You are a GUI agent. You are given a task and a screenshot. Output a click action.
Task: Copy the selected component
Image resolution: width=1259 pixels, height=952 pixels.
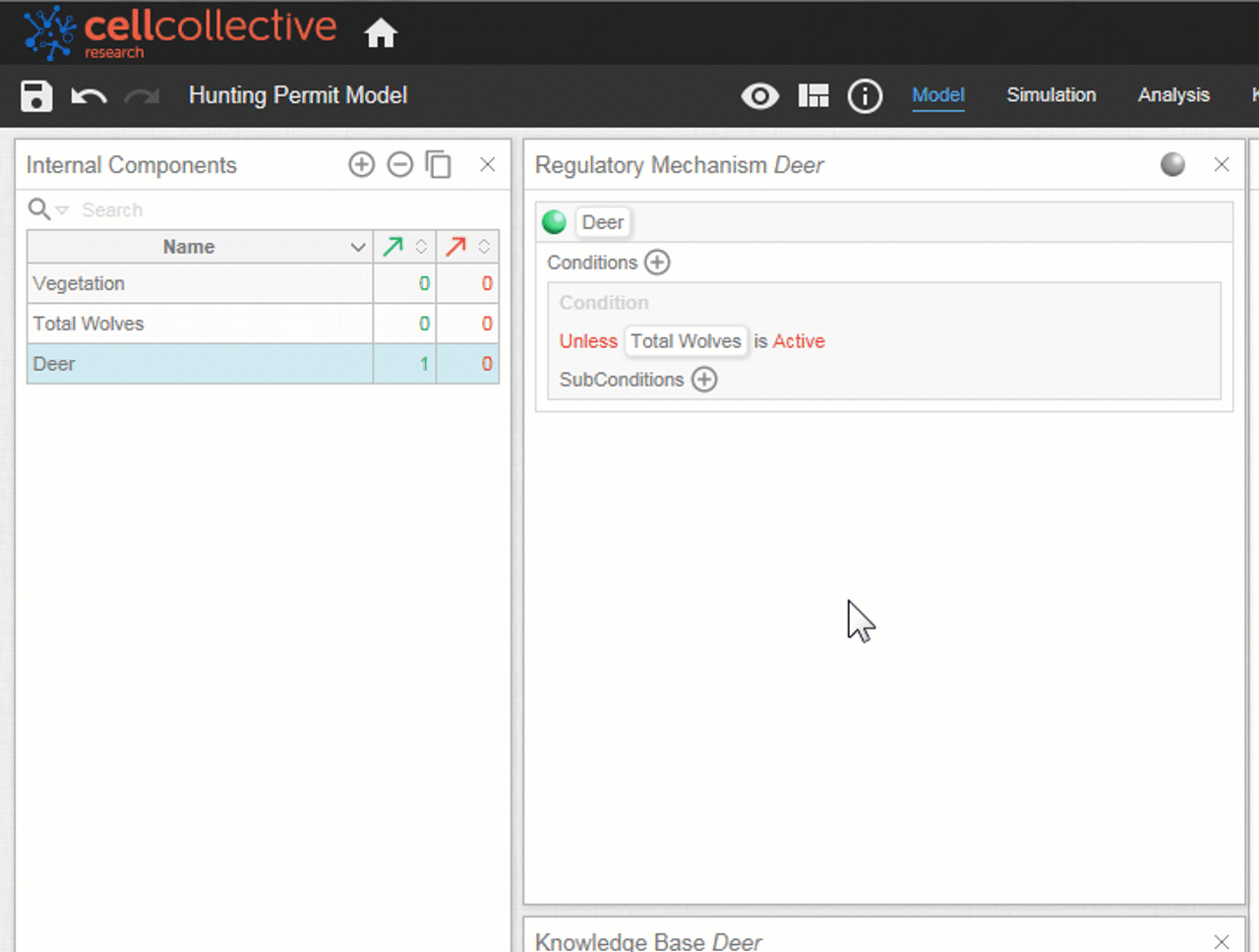point(438,164)
